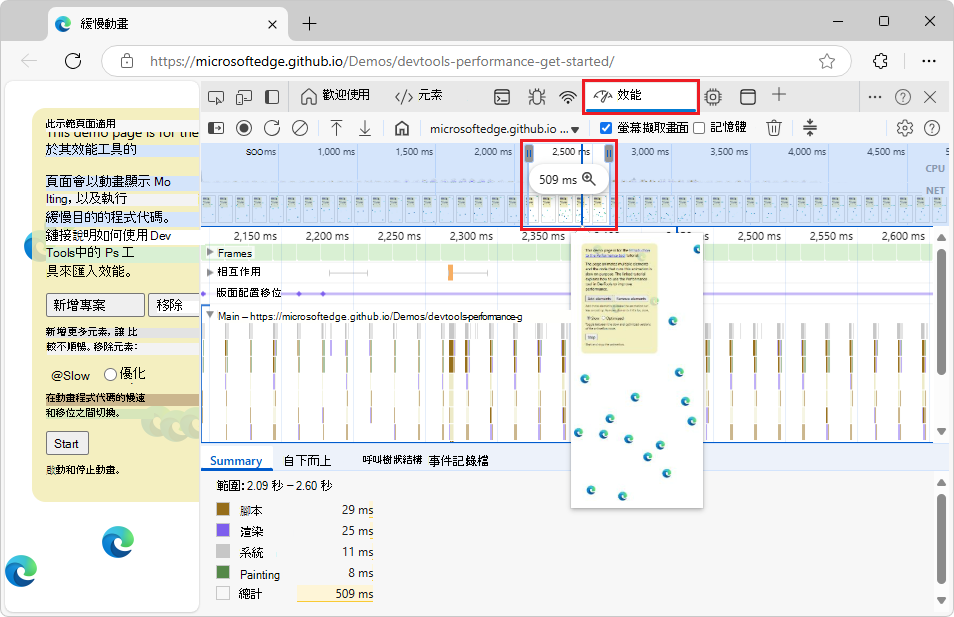Expand the 相互作用 track
The height and width of the screenshot is (617, 954).
point(210,271)
